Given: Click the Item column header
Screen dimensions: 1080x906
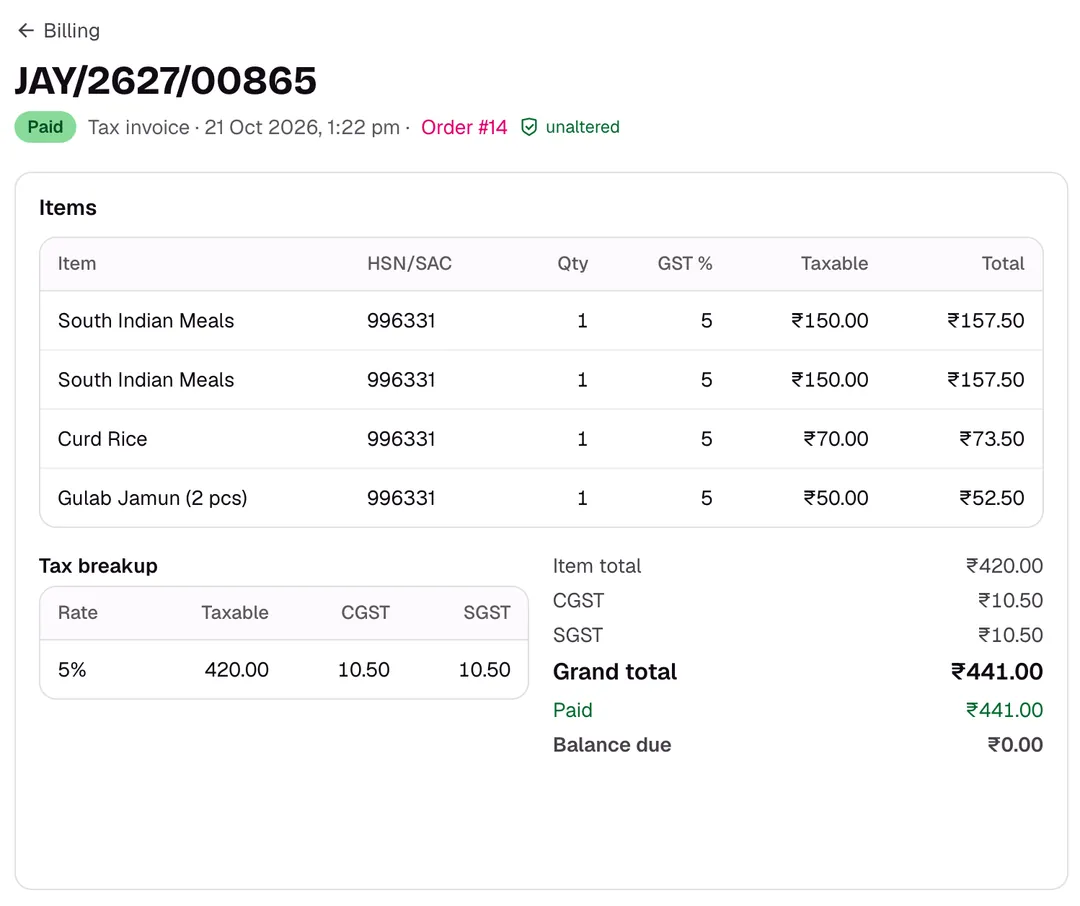Looking at the screenshot, I should [x=76, y=263].
